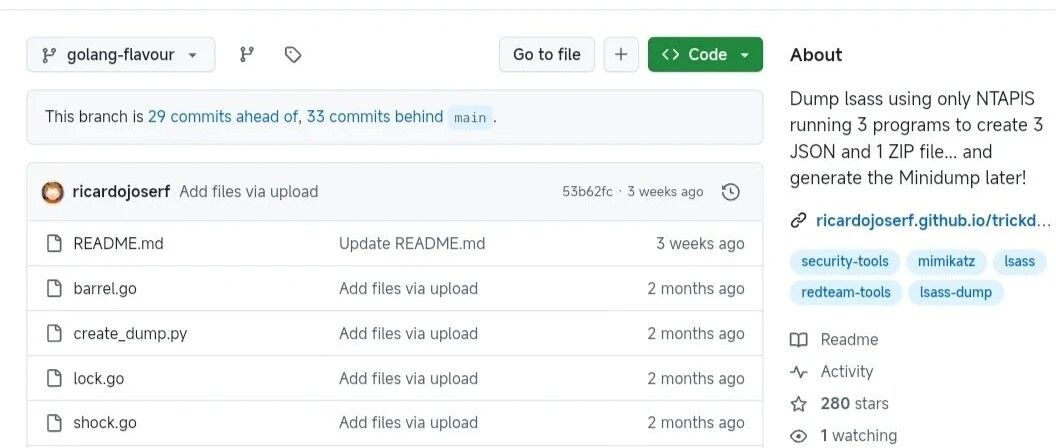Viewport: 1056px width, 448px height.
Task: Open the 29 commits ahead of link
Action: pyautogui.click(x=224, y=117)
